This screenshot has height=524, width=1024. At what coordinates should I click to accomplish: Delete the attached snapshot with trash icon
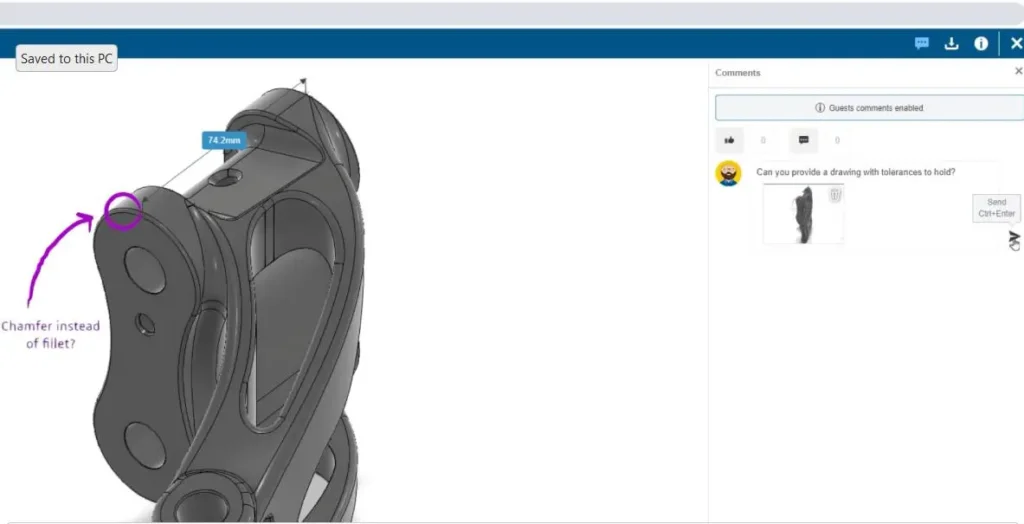835,195
